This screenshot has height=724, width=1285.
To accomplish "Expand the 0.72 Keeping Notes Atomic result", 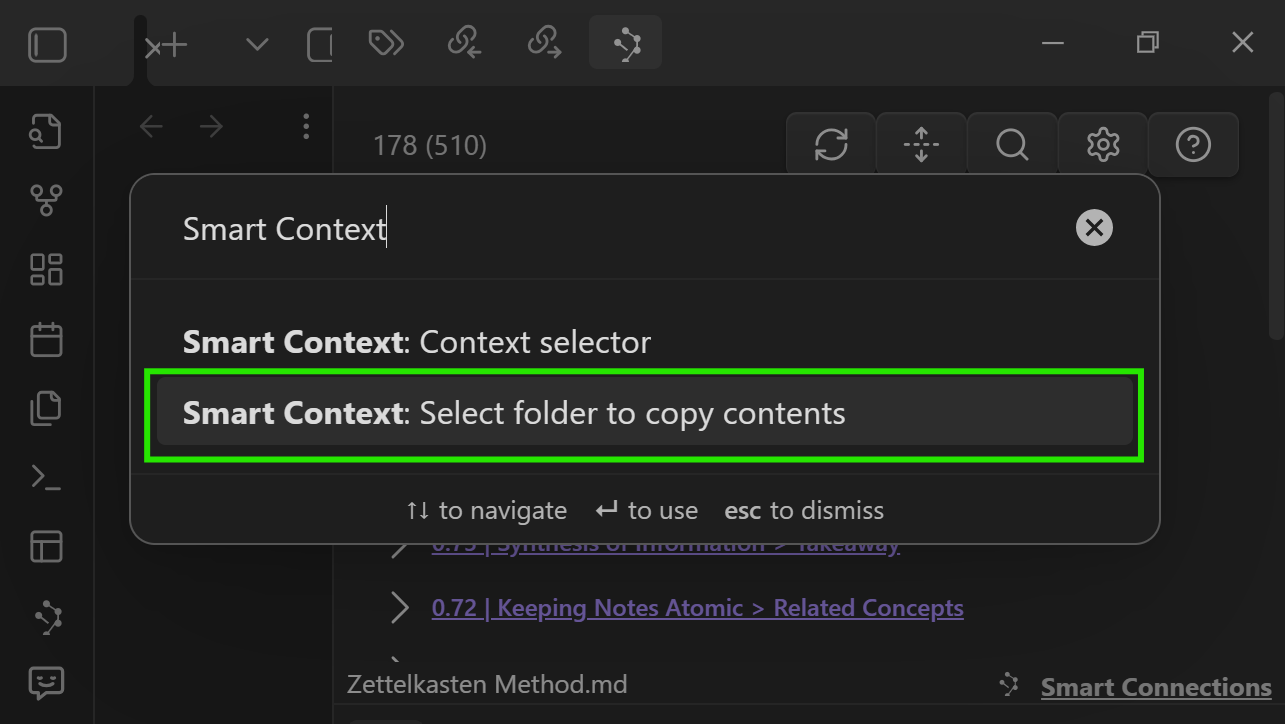I will click(x=400, y=607).
